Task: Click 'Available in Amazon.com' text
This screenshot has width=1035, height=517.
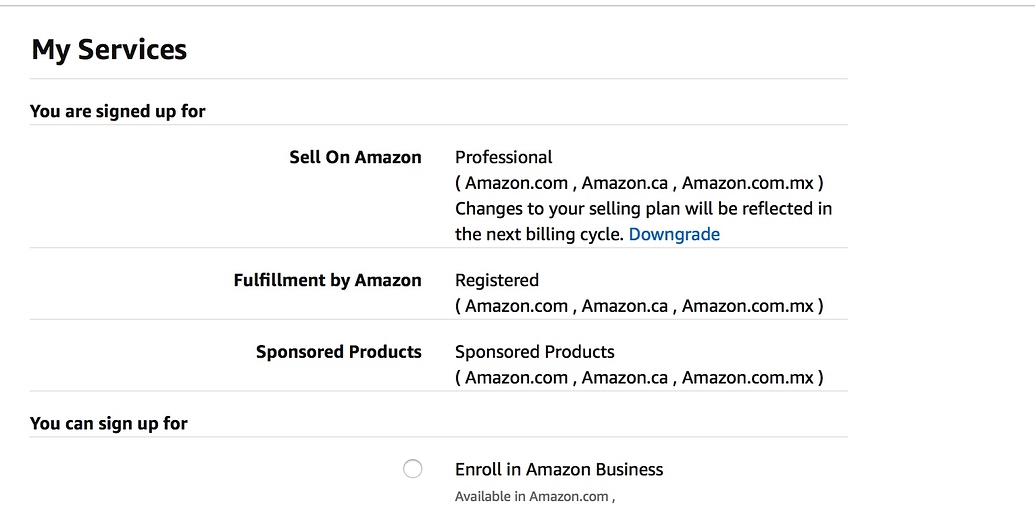Action: 532,496
